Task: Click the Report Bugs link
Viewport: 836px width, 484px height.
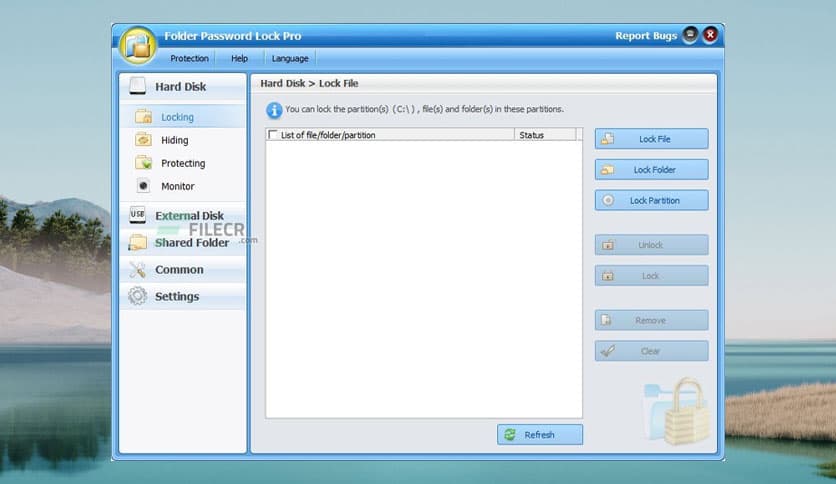Action: click(x=646, y=36)
